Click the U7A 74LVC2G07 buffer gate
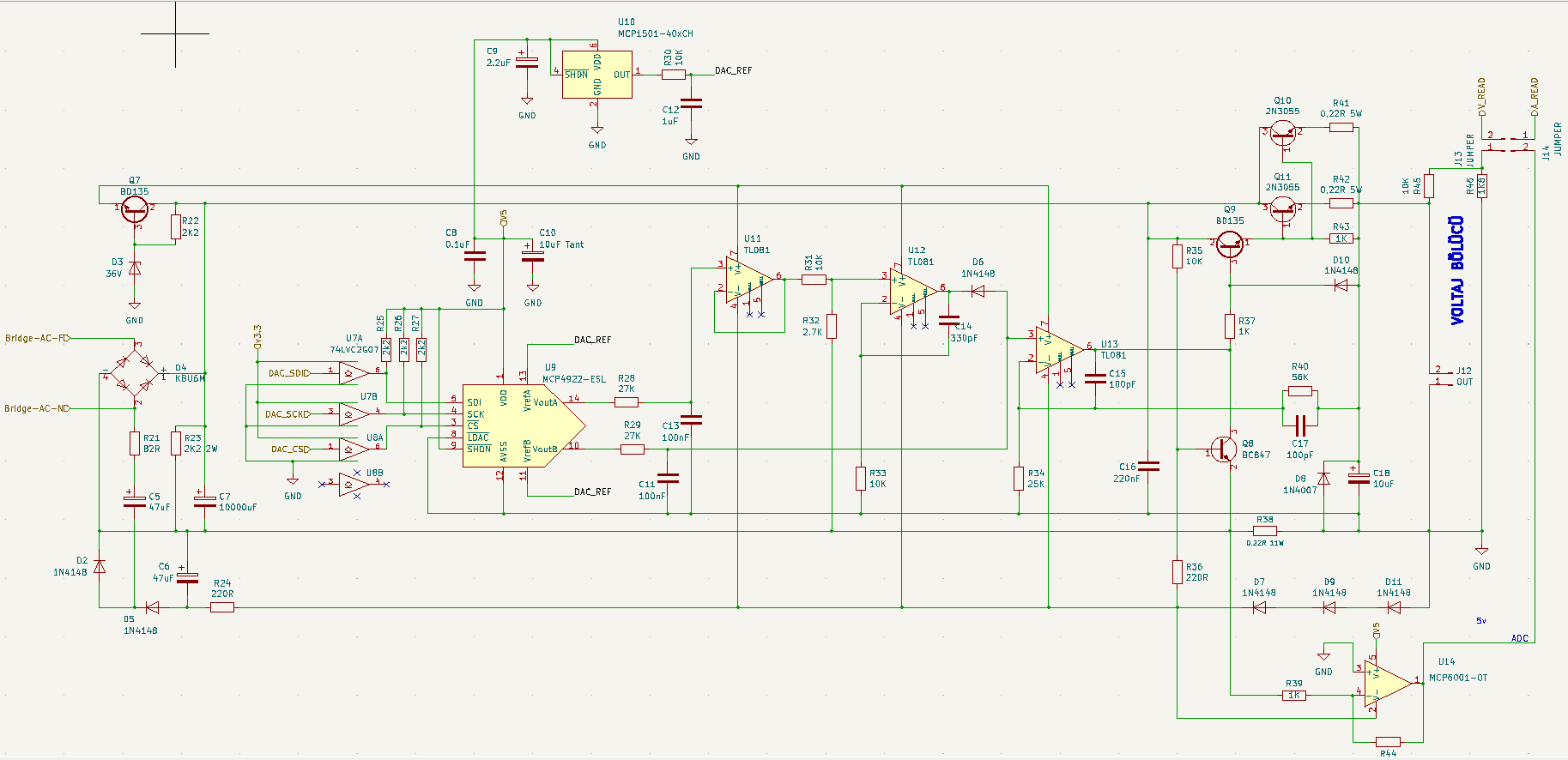The height and width of the screenshot is (760, 1568). [353, 372]
